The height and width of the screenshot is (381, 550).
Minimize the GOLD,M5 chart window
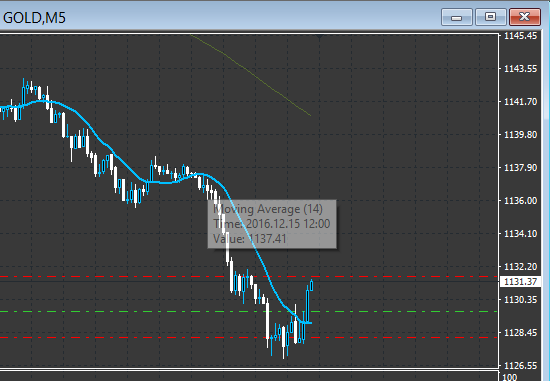456,17
